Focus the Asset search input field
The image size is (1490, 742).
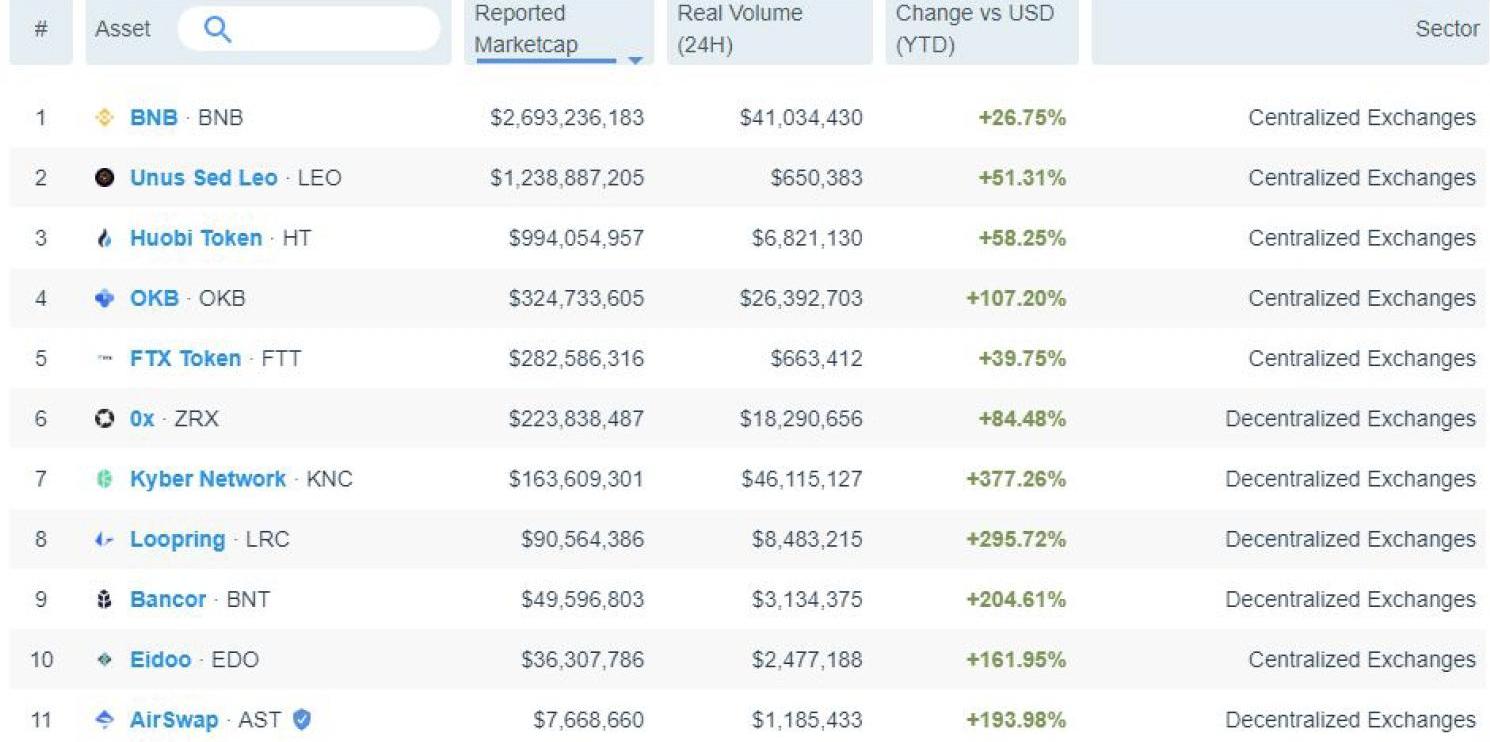[330, 30]
